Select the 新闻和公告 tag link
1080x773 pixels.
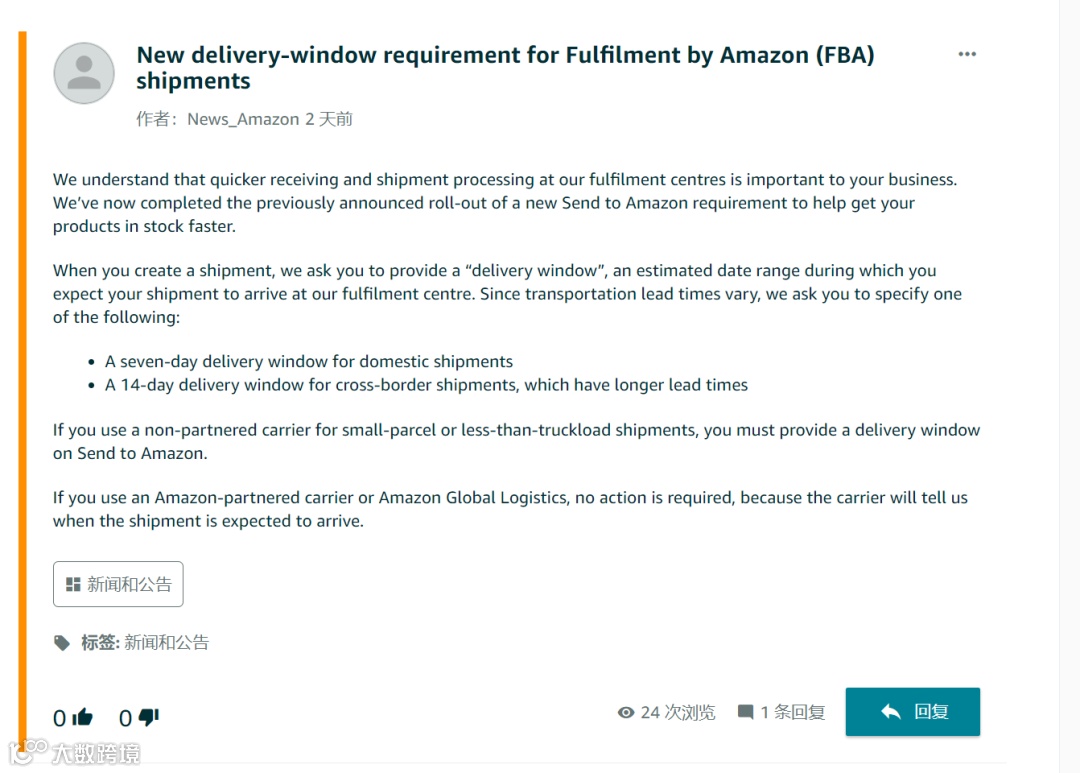coord(167,643)
